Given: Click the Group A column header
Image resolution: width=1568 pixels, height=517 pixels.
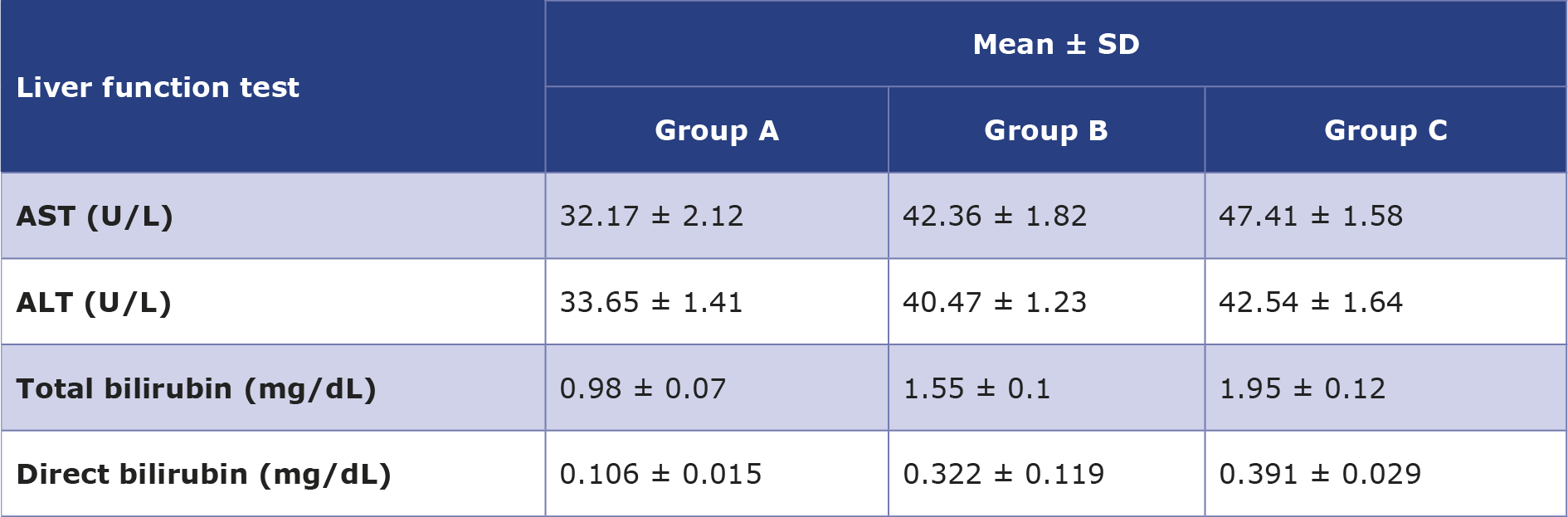Looking at the screenshot, I should 717,130.
